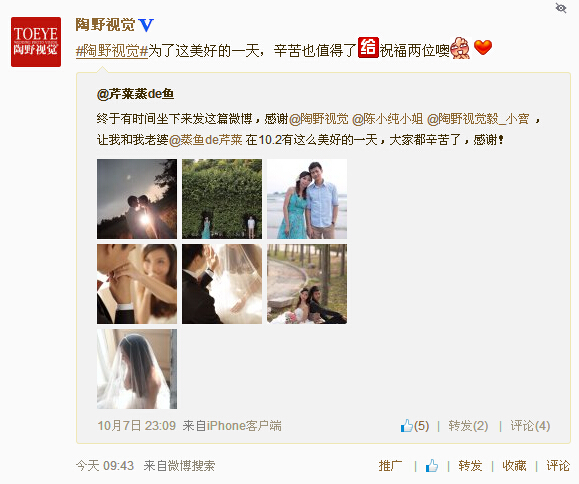The image size is (579, 484).
Task: Click the blushing face emoticon
Action: [460, 48]
